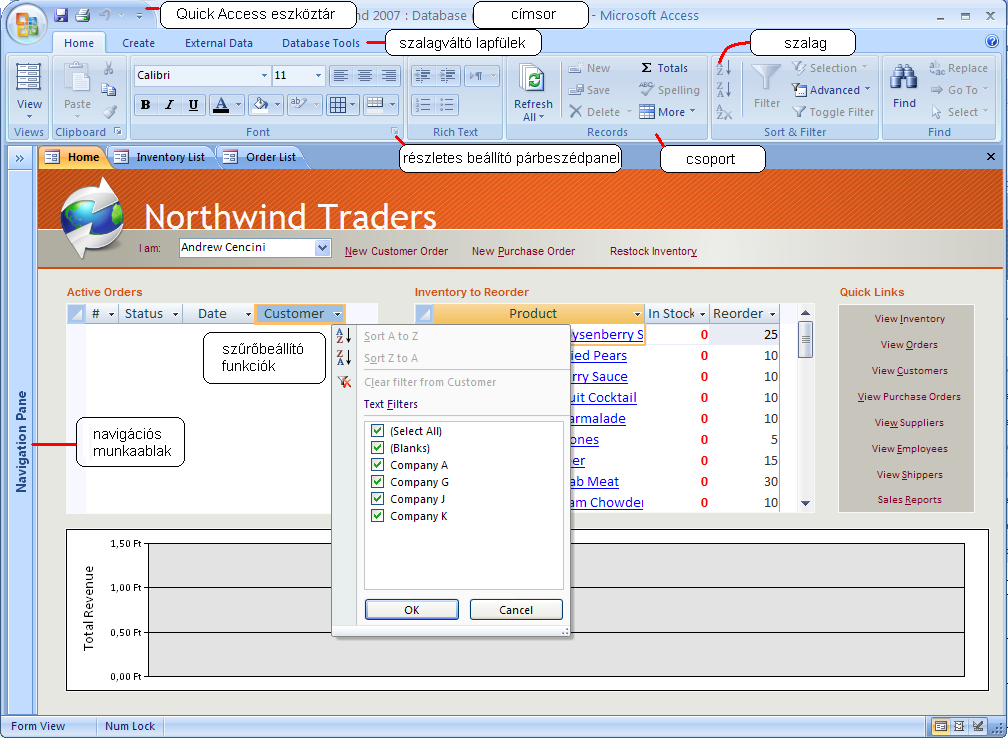Image resolution: width=1008 pixels, height=738 pixels.
Task: Click New Customer Order link
Action: (396, 251)
